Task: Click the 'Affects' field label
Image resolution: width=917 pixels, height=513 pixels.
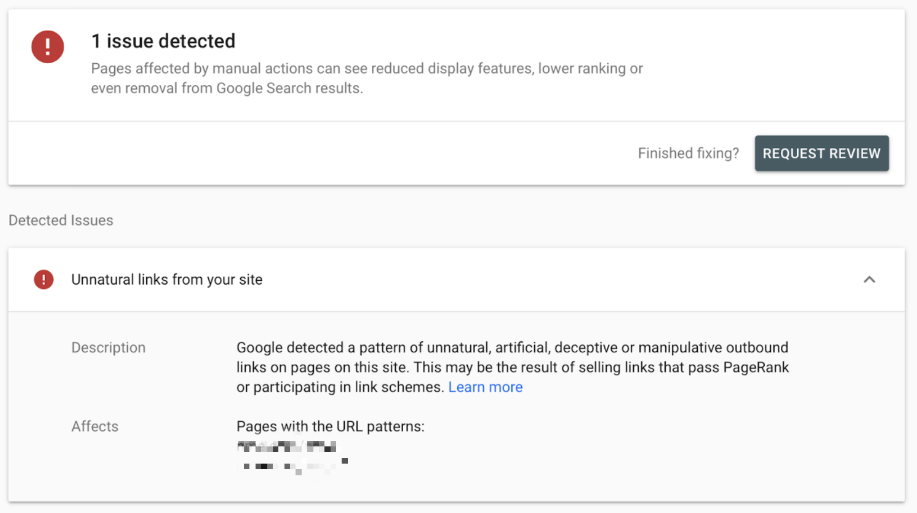Action: tap(95, 426)
